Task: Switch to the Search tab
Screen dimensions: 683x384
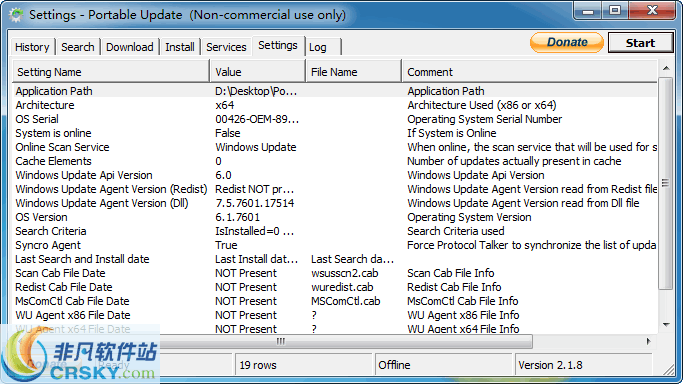Action: (x=78, y=47)
